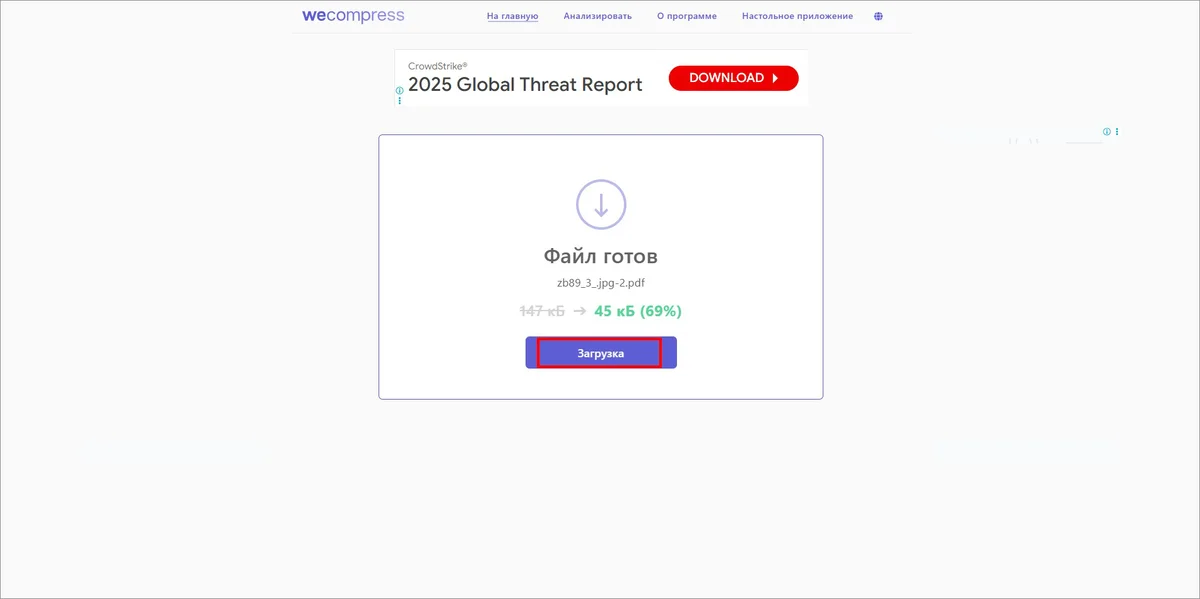Click the wecompress logo

353,16
